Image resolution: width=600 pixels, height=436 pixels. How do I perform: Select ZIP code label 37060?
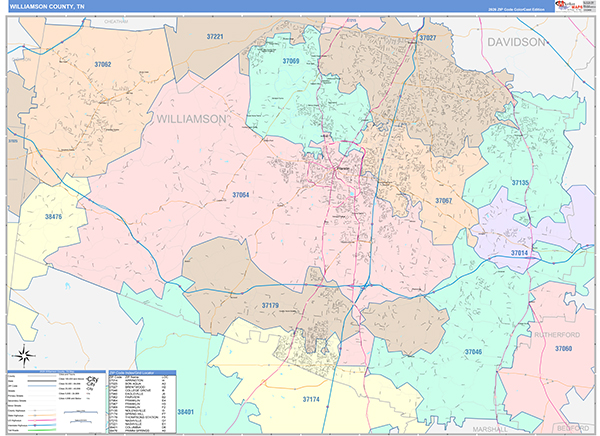(x=564, y=348)
